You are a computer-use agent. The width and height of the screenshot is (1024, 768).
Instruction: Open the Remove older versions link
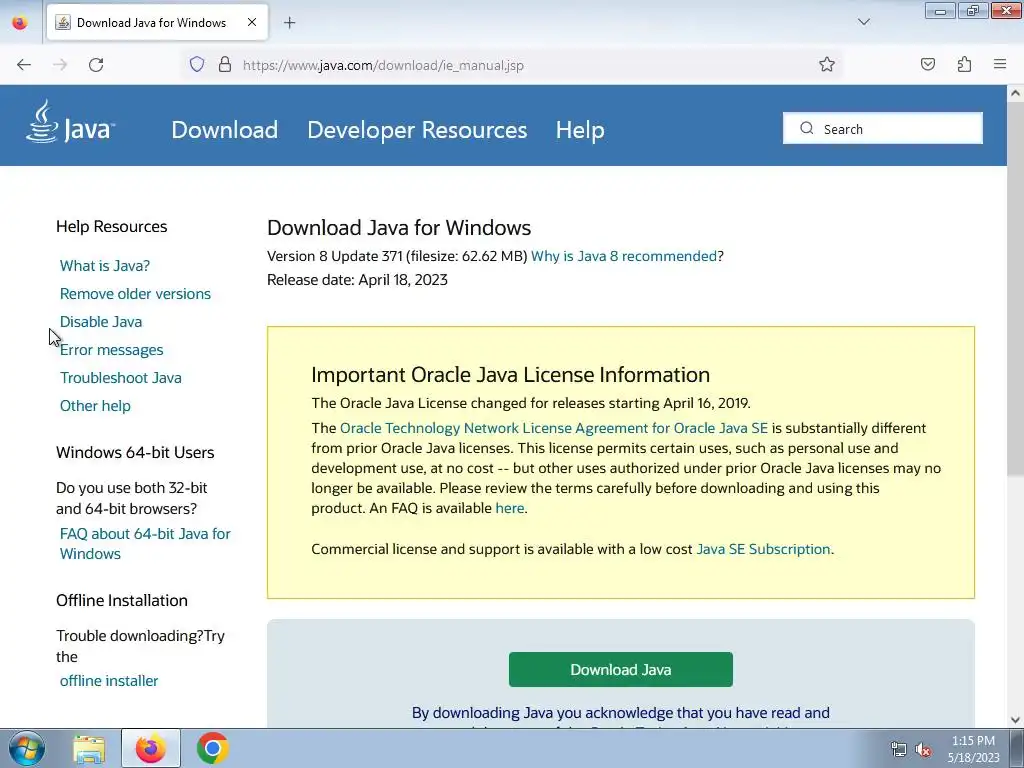(135, 294)
